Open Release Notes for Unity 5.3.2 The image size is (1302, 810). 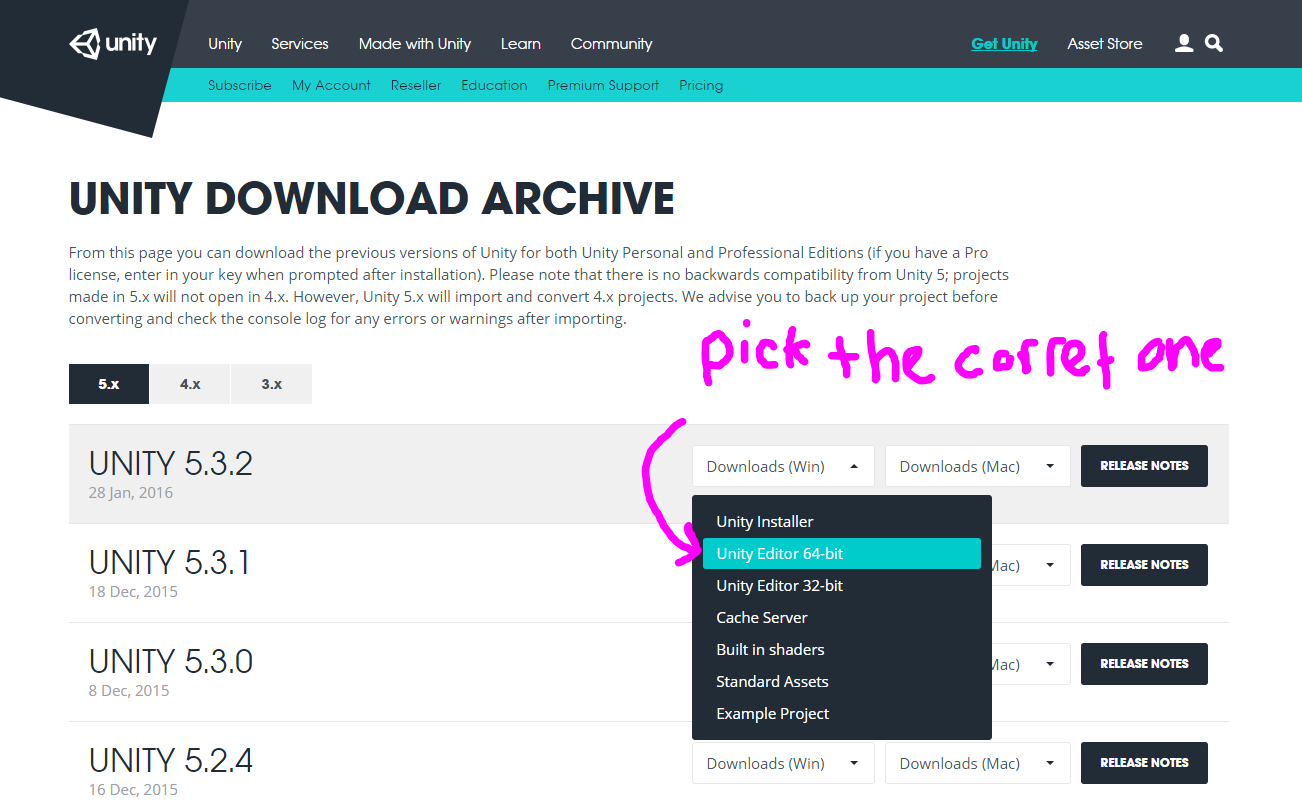[x=1144, y=466]
